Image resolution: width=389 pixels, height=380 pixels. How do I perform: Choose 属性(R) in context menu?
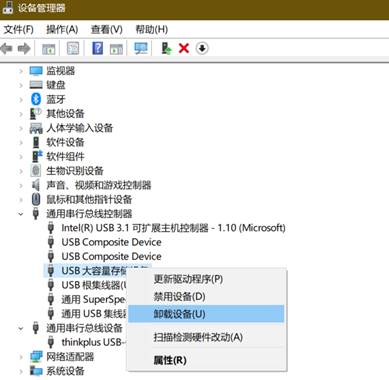point(207,360)
